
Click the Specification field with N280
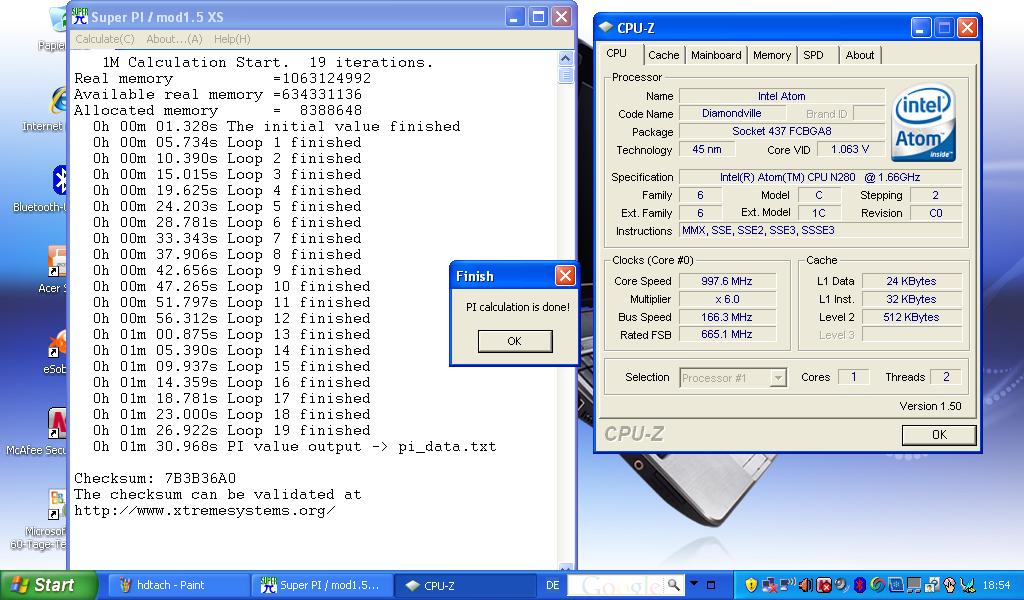(820, 177)
